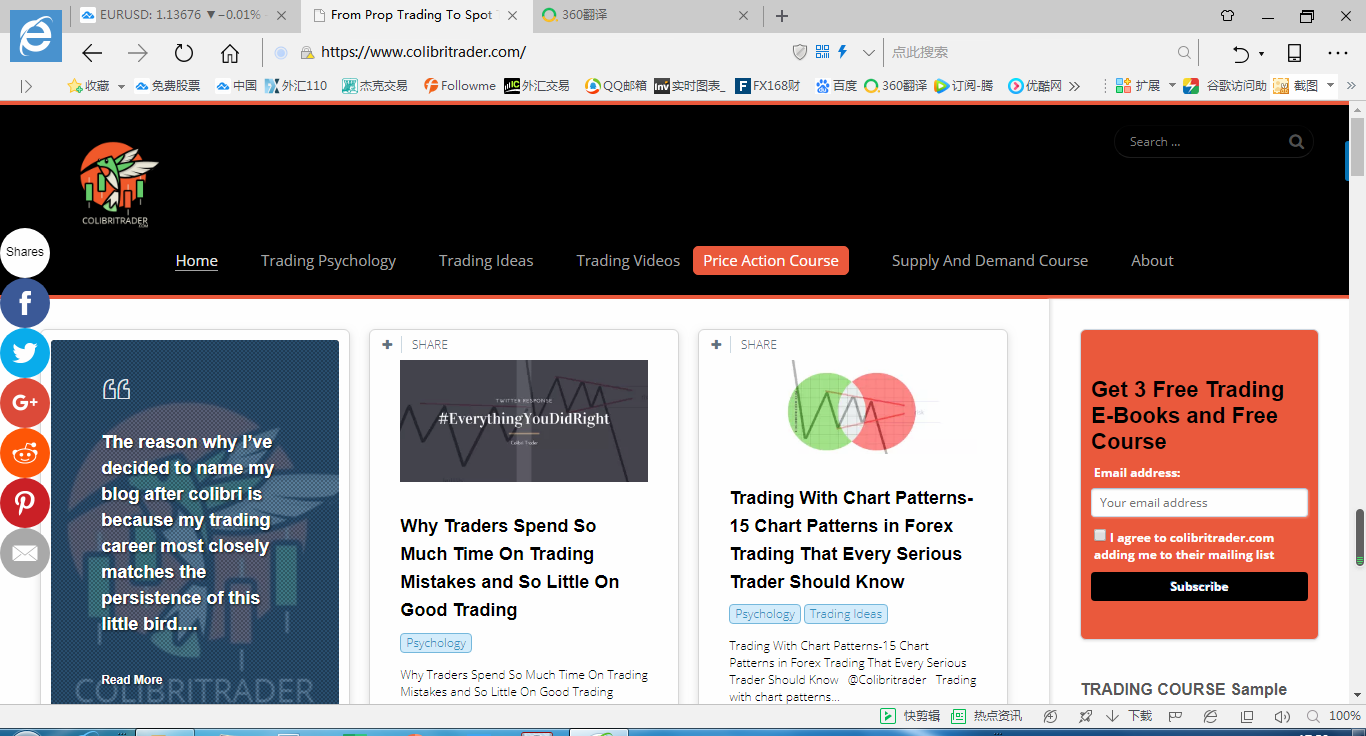
Task: Go back to the previous page
Action: [92, 53]
